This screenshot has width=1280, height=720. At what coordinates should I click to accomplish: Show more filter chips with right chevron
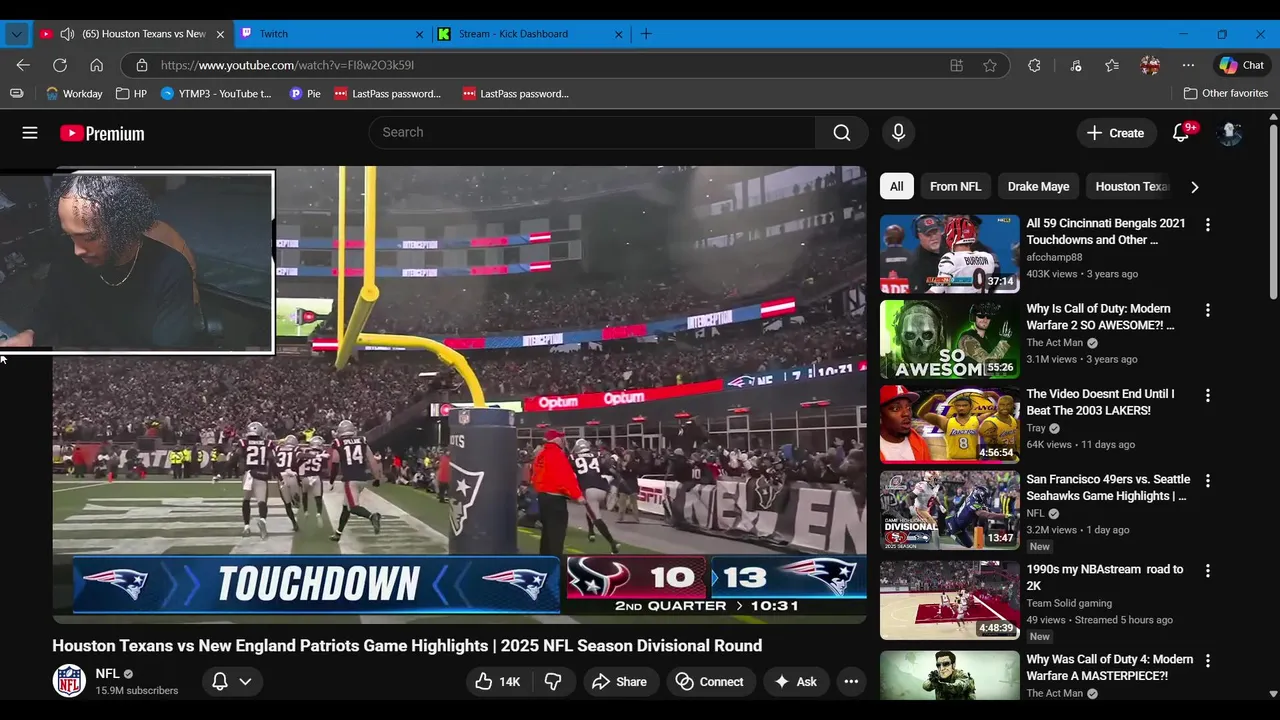click(1194, 187)
